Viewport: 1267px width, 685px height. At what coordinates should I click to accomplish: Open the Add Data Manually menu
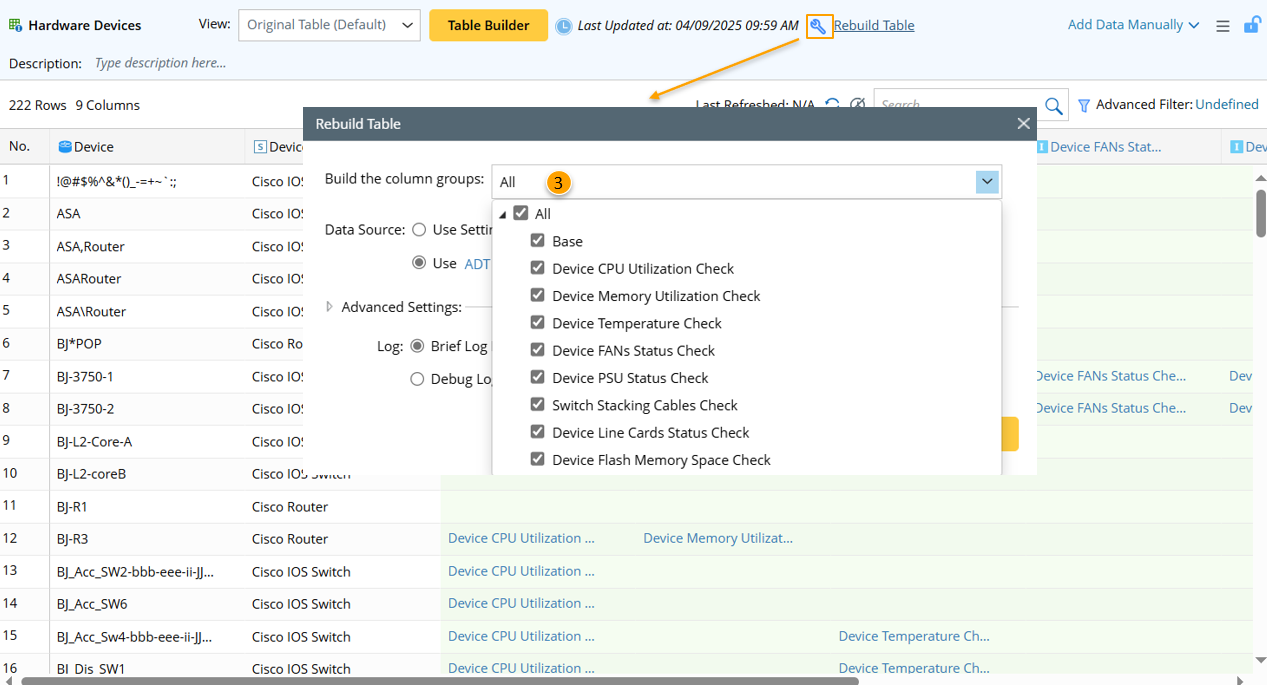[x=1133, y=25]
